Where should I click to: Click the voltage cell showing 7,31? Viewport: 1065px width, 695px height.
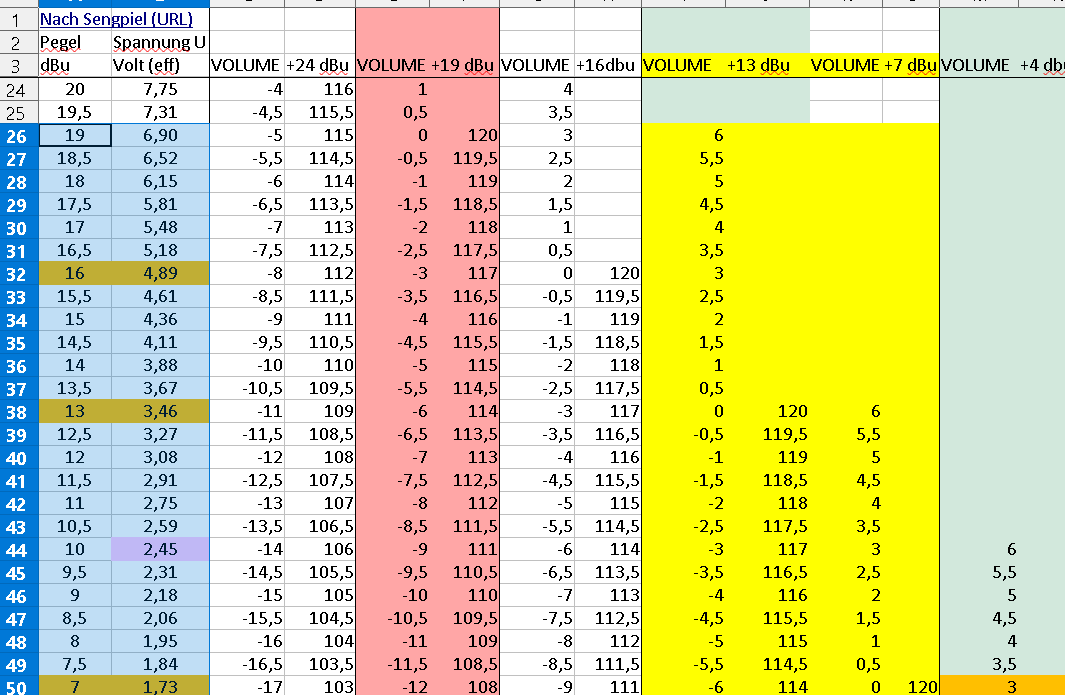(x=160, y=113)
